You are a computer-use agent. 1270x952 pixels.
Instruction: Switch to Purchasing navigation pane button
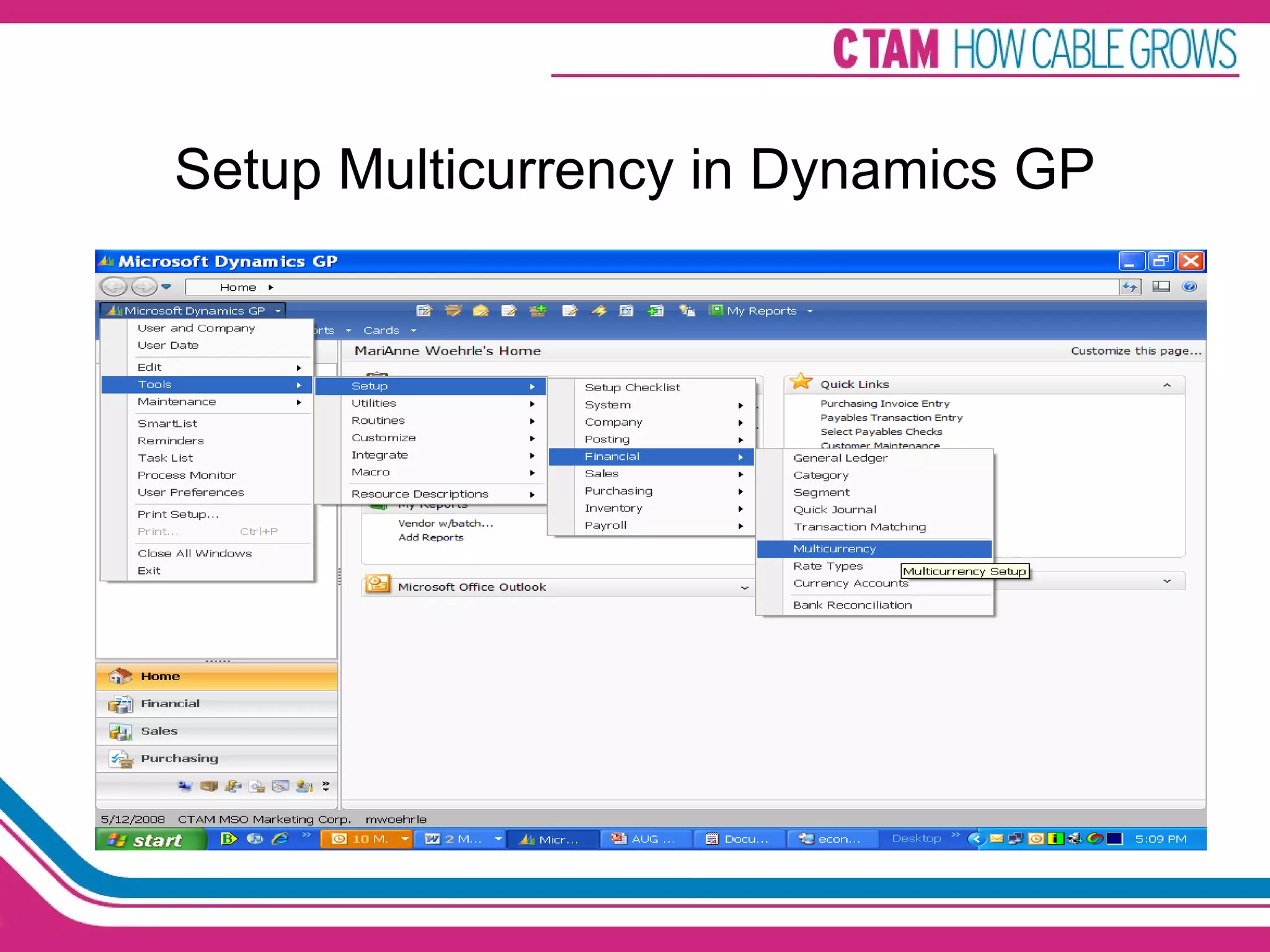click(216, 758)
